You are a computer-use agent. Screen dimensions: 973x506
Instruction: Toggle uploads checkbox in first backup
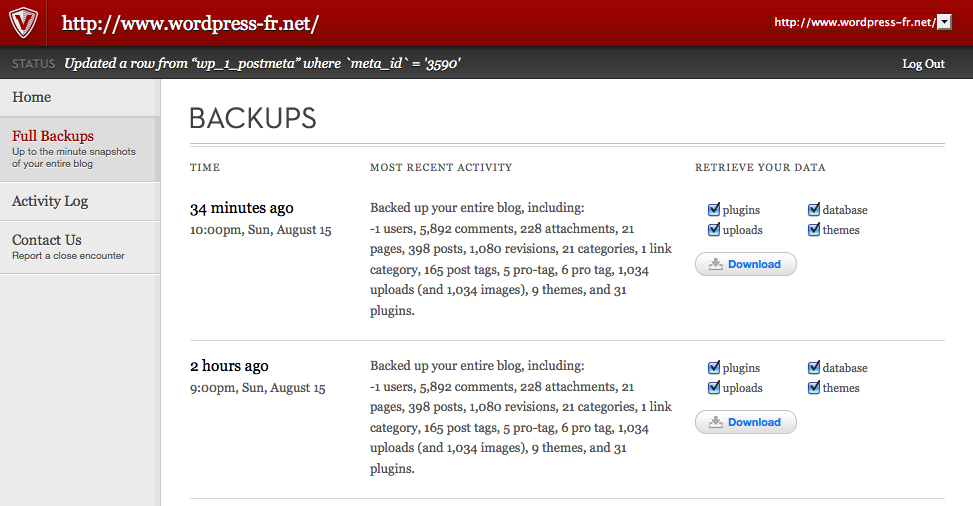tap(714, 230)
